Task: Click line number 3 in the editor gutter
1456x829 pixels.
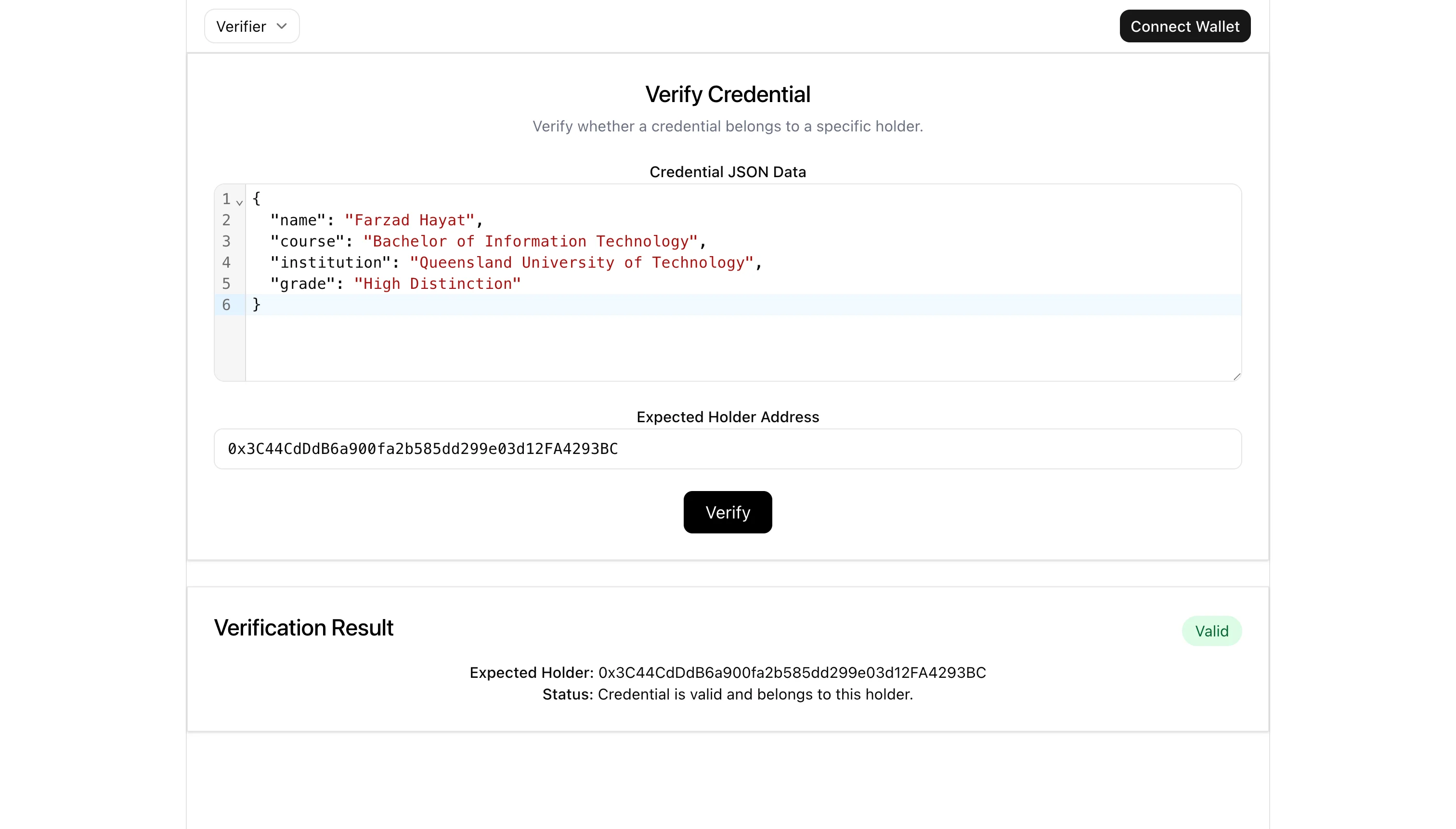Action: [226, 241]
